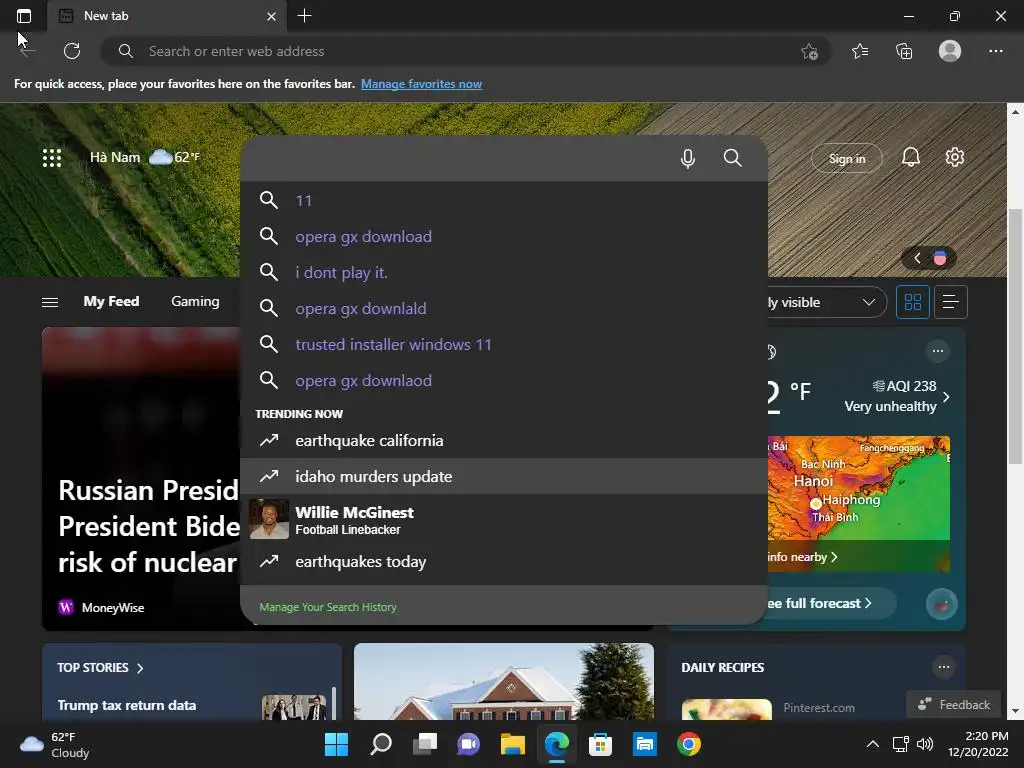Select suggestion 'opera gx download'
This screenshot has width=1024, height=768.
pos(504,236)
